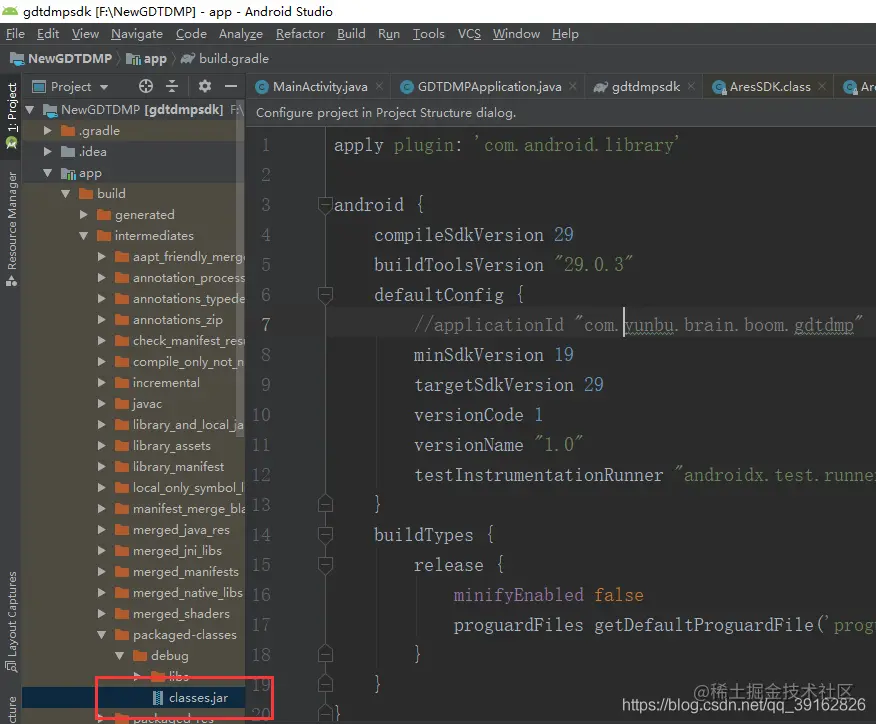876x724 pixels.
Task: Click the app breadcrumb
Action: point(146,59)
